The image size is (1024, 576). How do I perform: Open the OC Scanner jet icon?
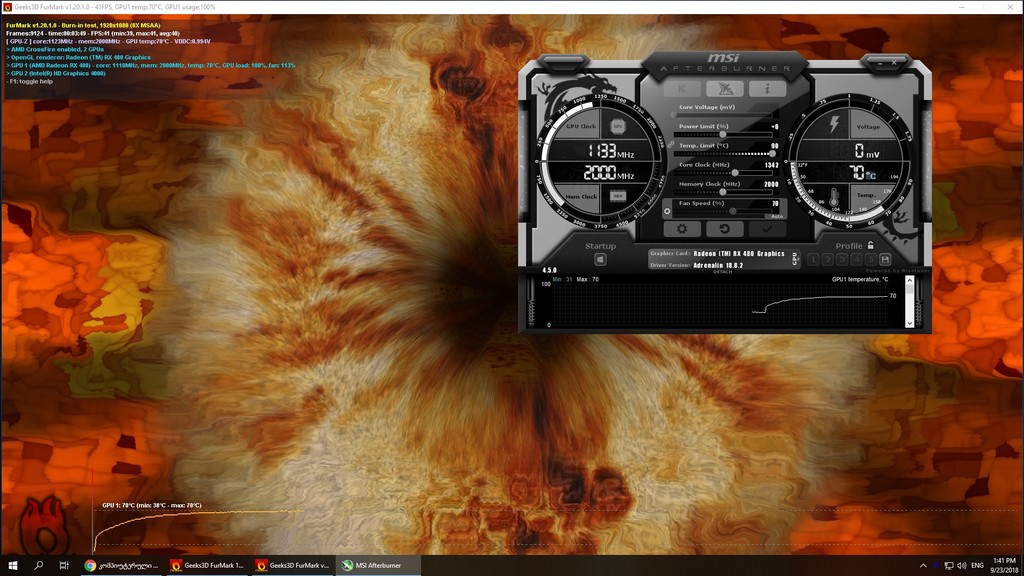[725, 88]
